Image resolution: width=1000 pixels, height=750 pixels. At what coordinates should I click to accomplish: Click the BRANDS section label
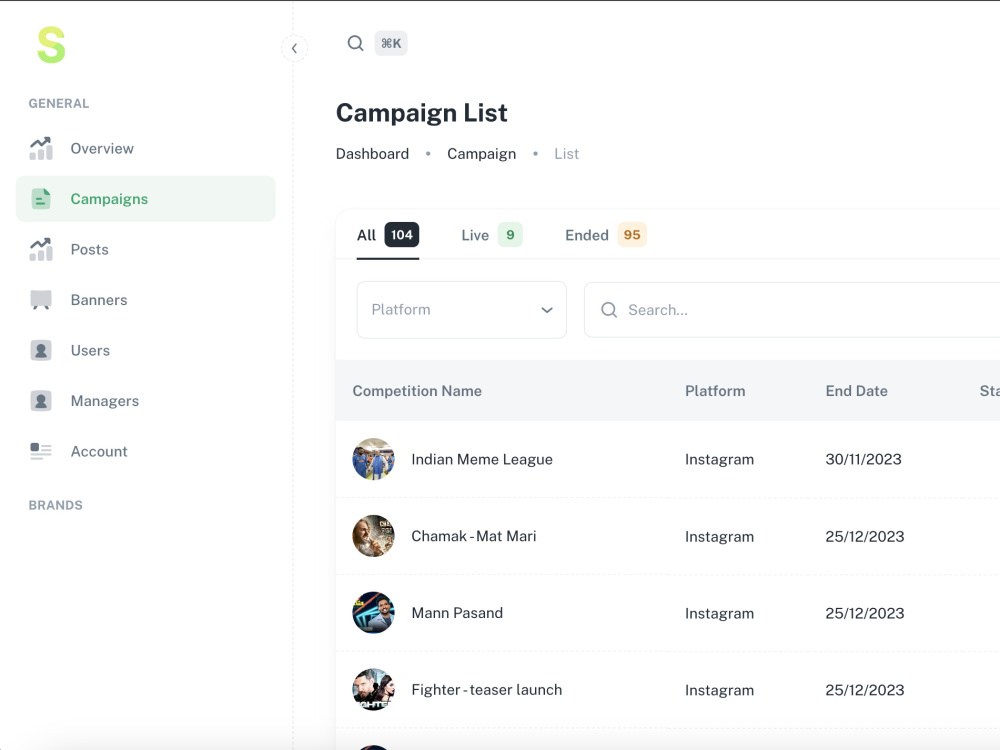click(x=55, y=505)
